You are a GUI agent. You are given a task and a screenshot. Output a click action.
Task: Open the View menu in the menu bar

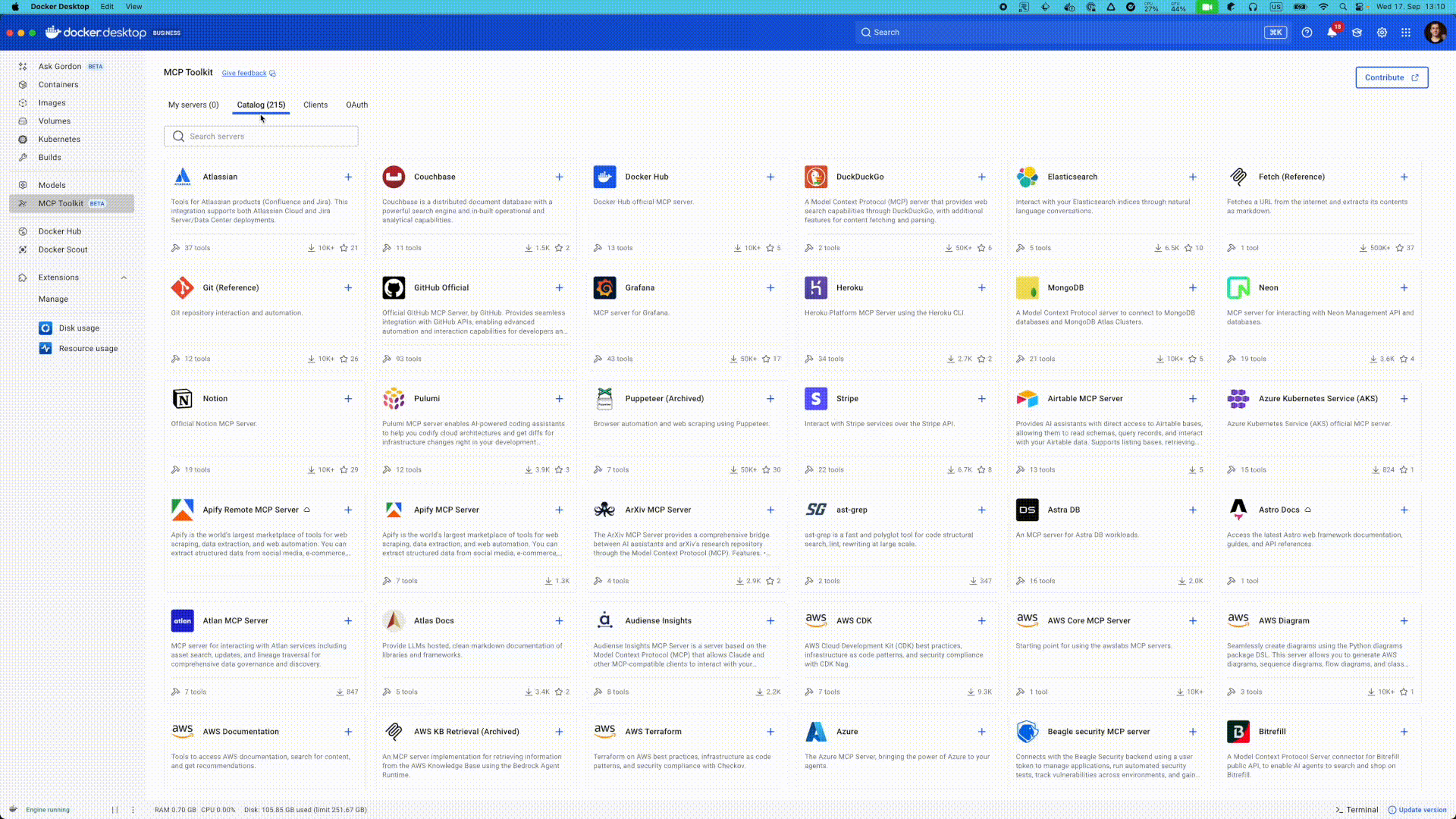133,6
